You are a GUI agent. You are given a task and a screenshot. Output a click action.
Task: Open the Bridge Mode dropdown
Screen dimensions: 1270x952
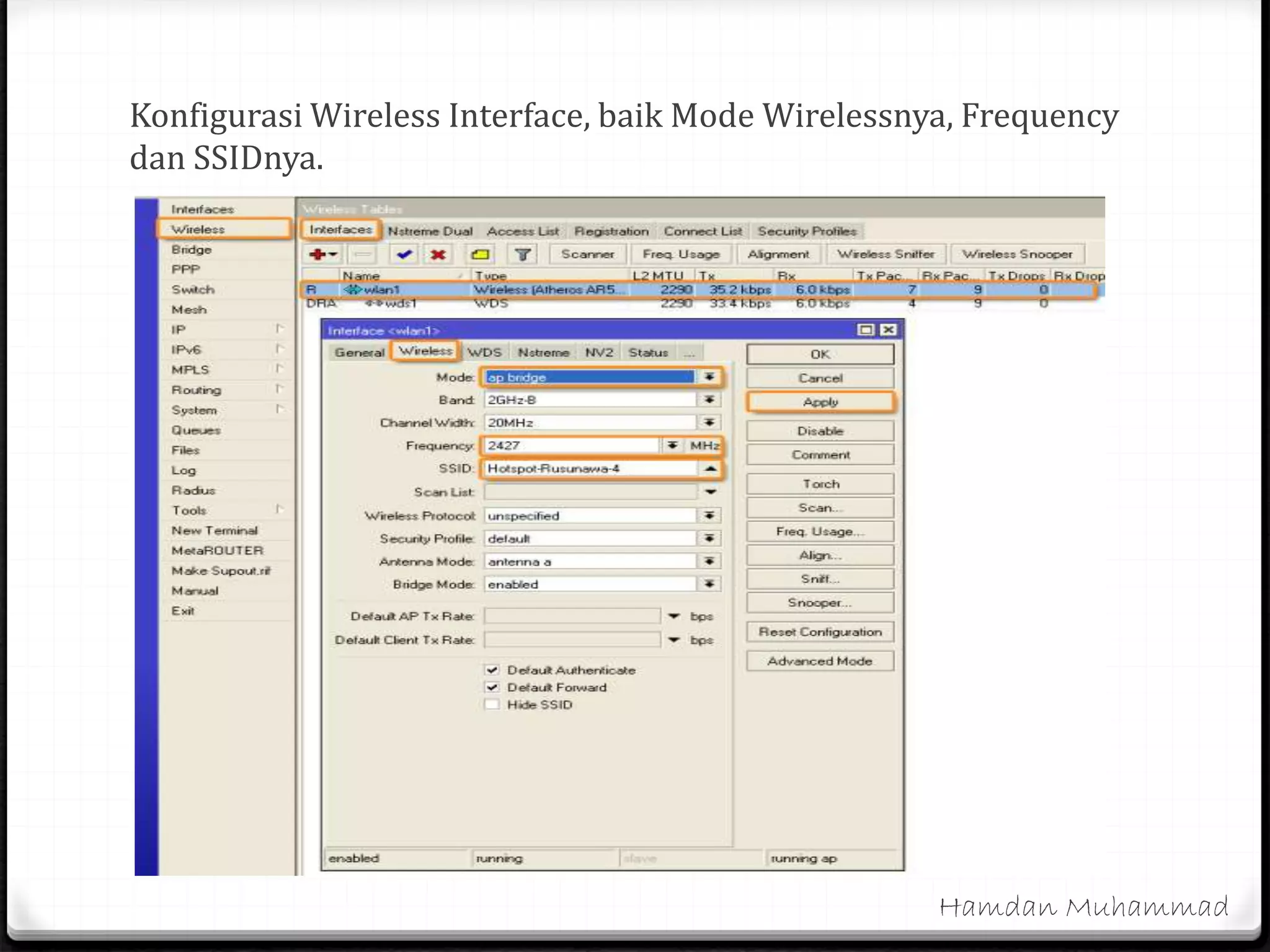[709, 584]
